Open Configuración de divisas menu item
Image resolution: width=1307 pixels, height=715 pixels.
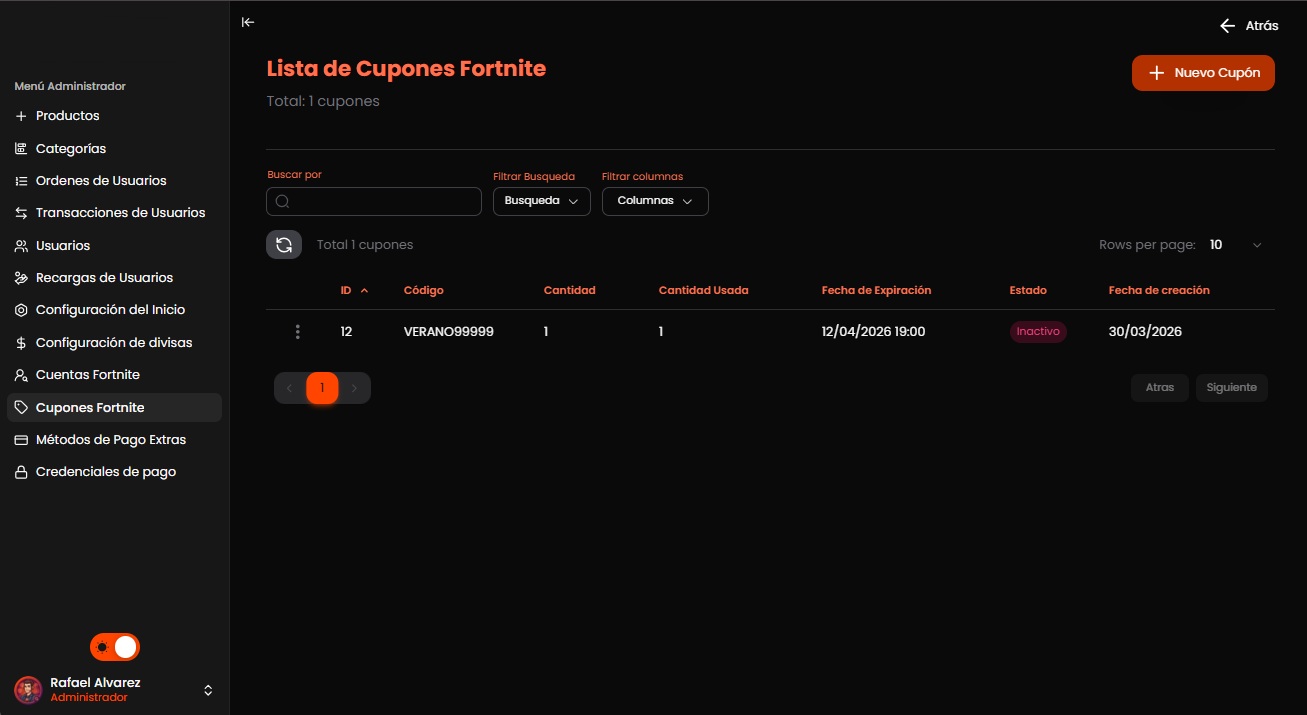pyautogui.click(x=114, y=343)
